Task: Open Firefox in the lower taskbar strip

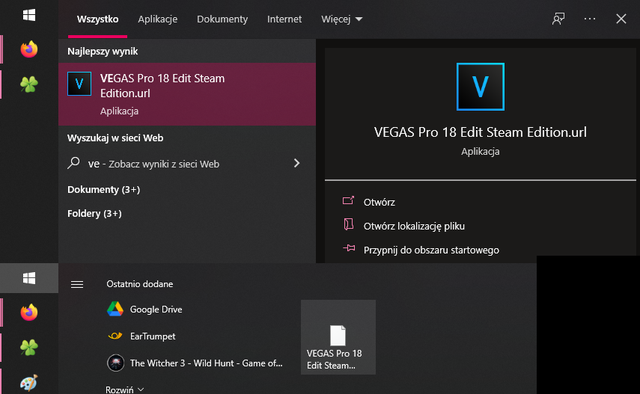Action: pyautogui.click(x=29, y=312)
